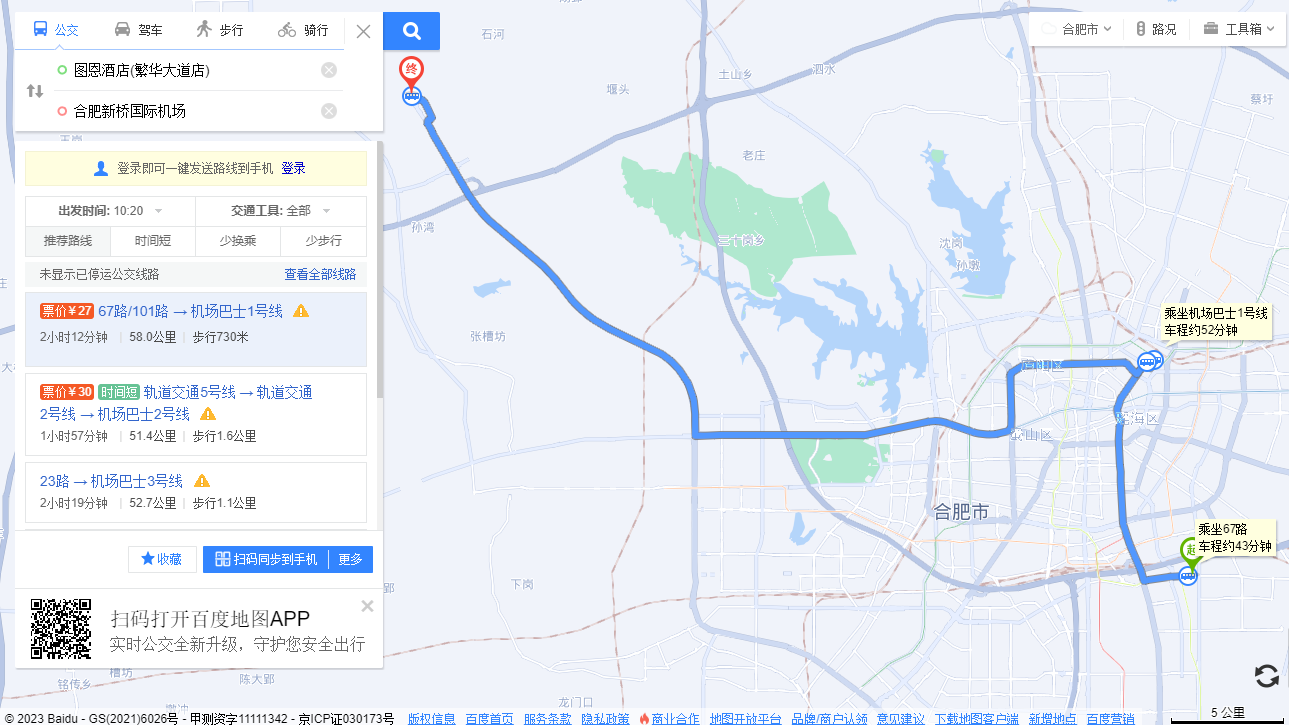This screenshot has width=1289, height=725.
Task: Clear the 图恩酒店 origin field
Action: [x=329, y=70]
